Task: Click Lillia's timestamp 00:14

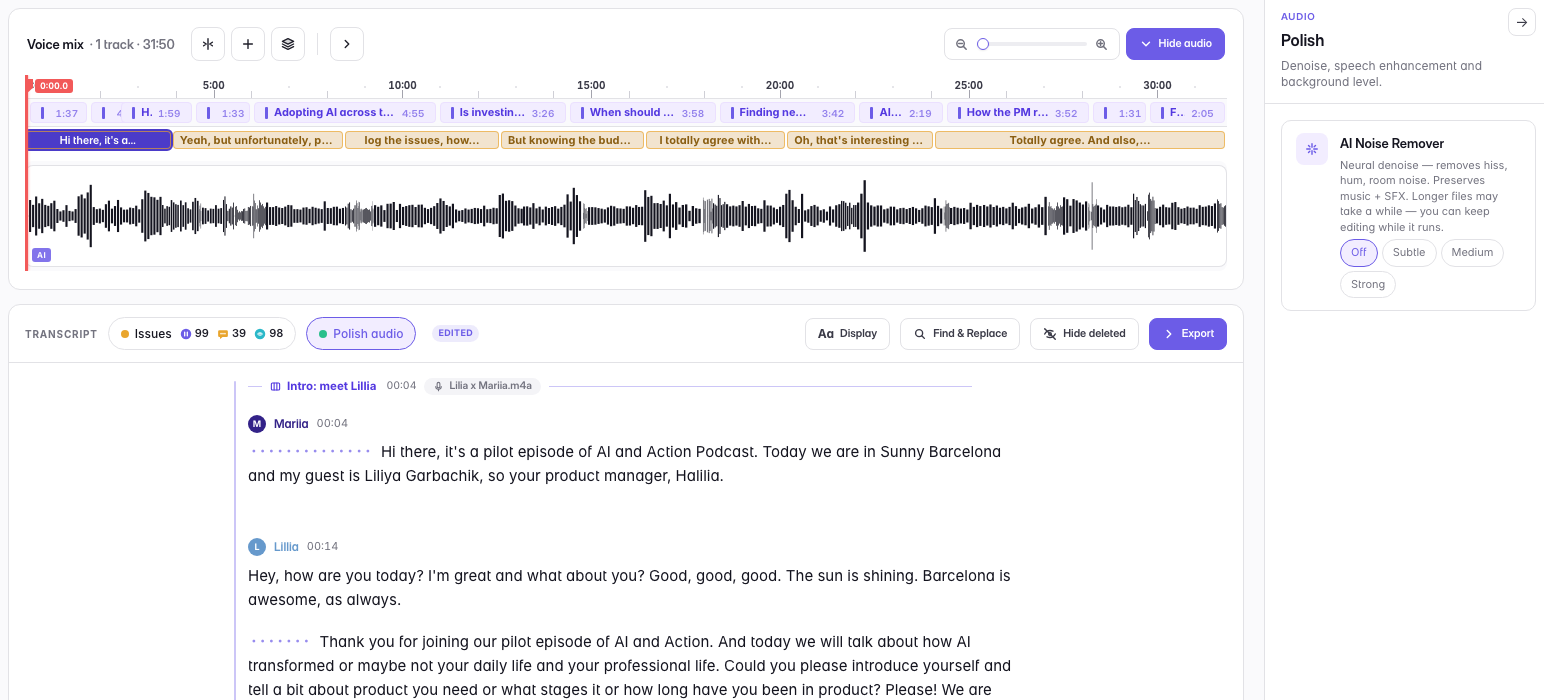Action: click(322, 547)
